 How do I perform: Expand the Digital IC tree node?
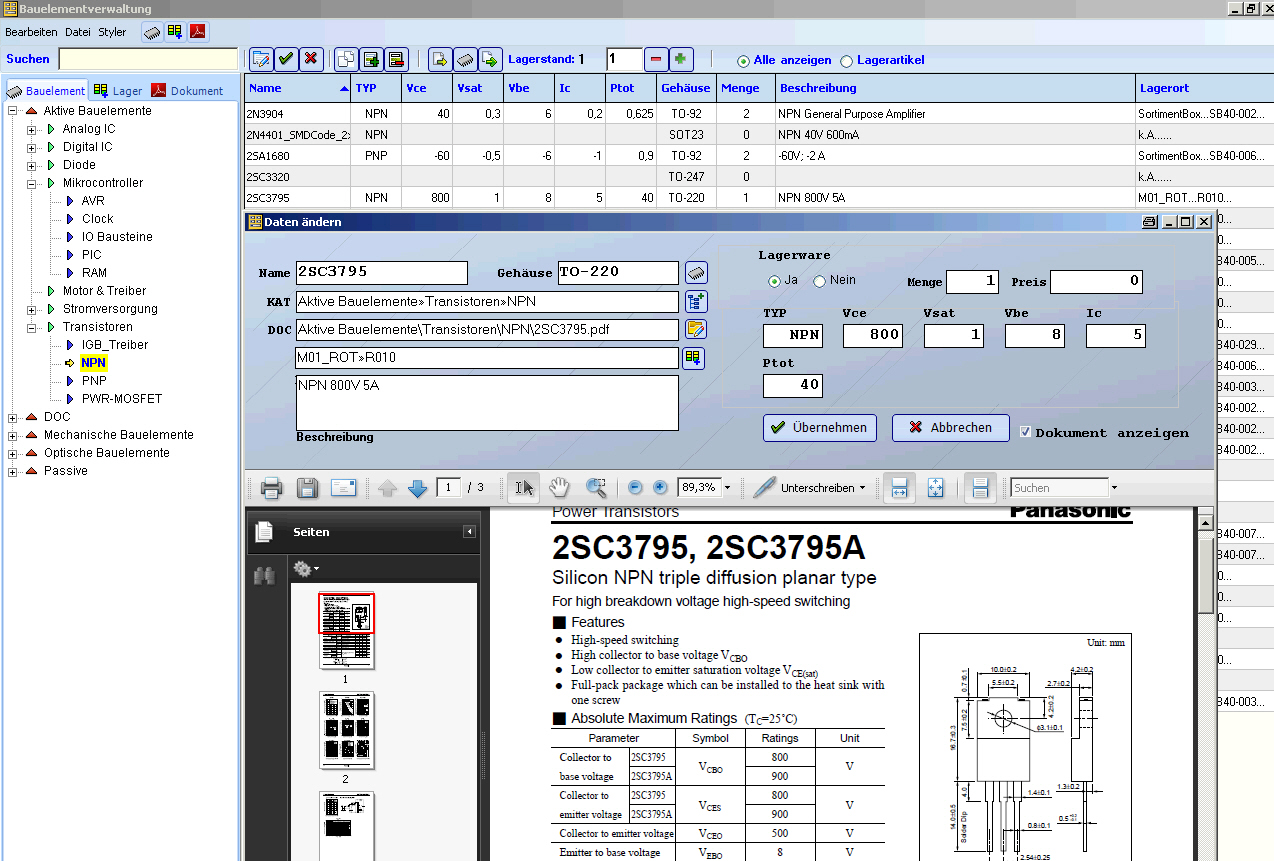(32, 147)
